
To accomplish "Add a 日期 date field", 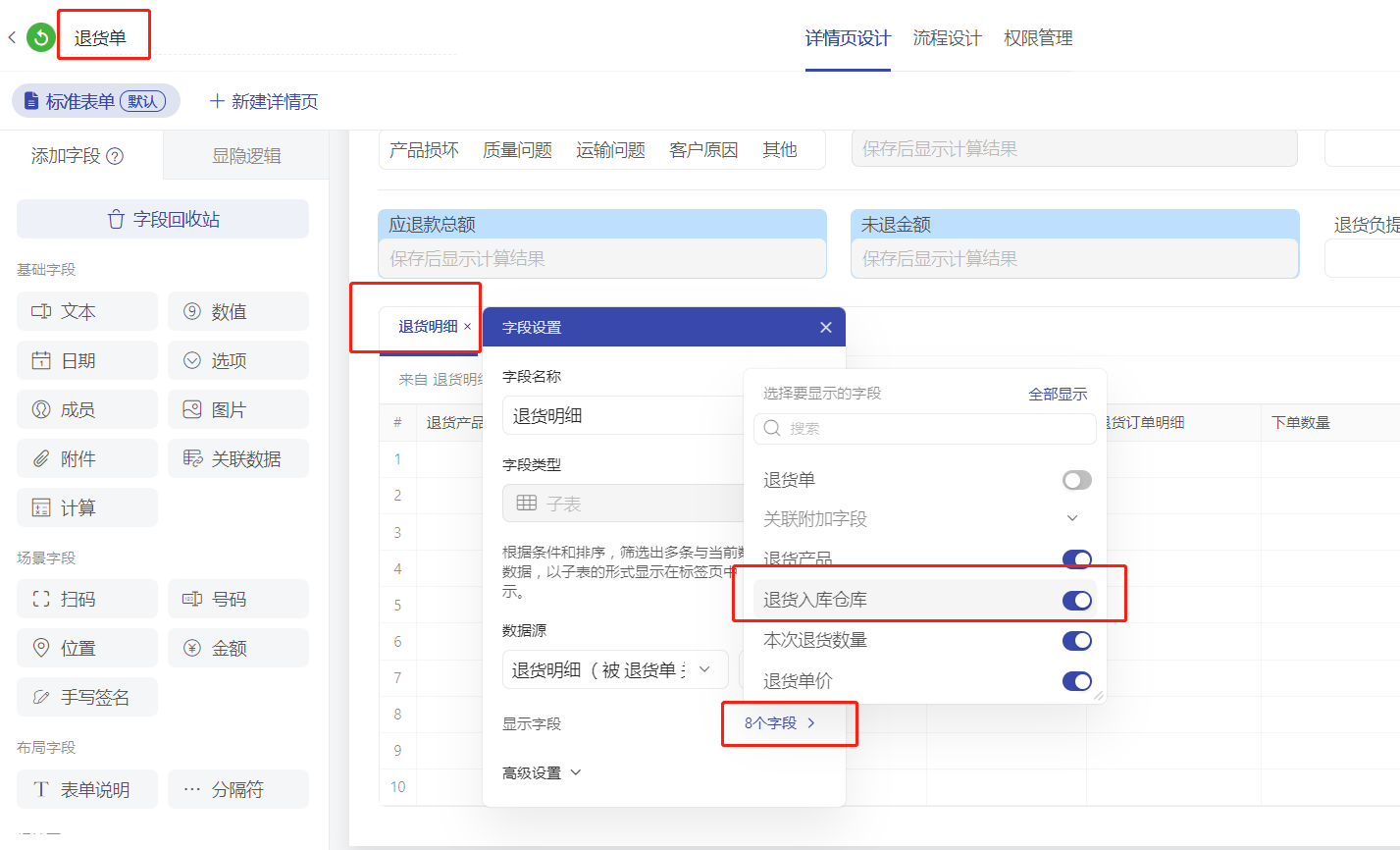I will coord(87,360).
